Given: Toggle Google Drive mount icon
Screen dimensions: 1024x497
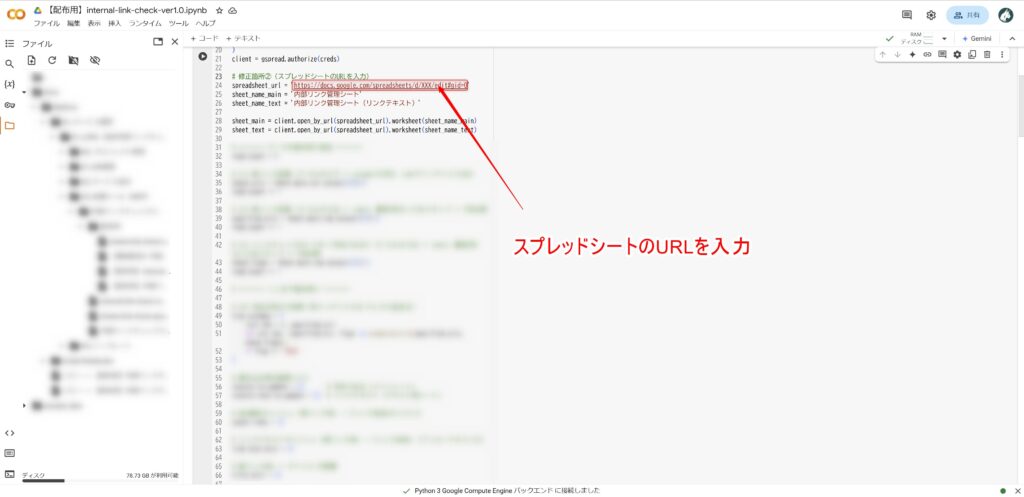Looking at the screenshot, I should click(73, 61).
